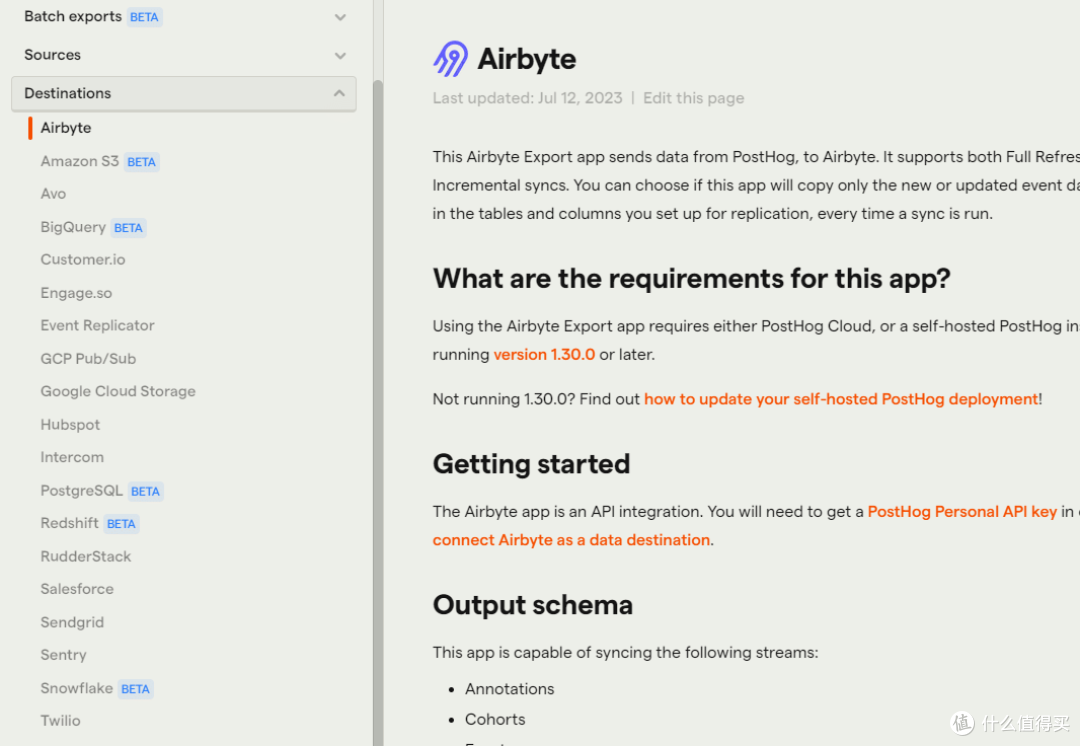Click the Amazon S3 BETA badge
Screen dimensions: 1080x746
coord(141,162)
